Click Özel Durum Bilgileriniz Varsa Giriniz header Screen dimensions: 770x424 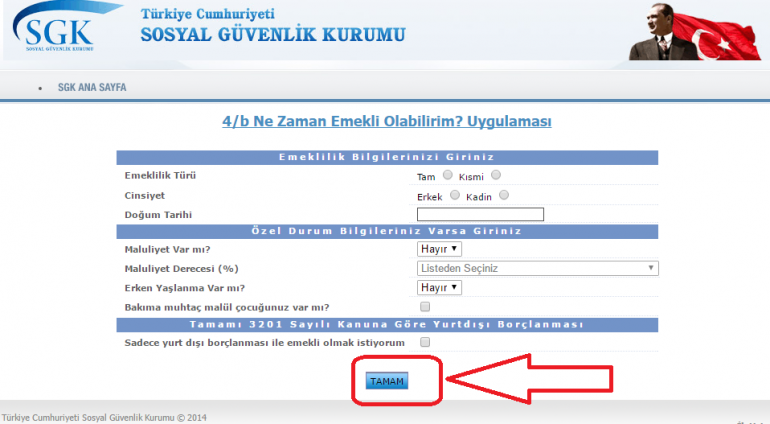(387, 231)
